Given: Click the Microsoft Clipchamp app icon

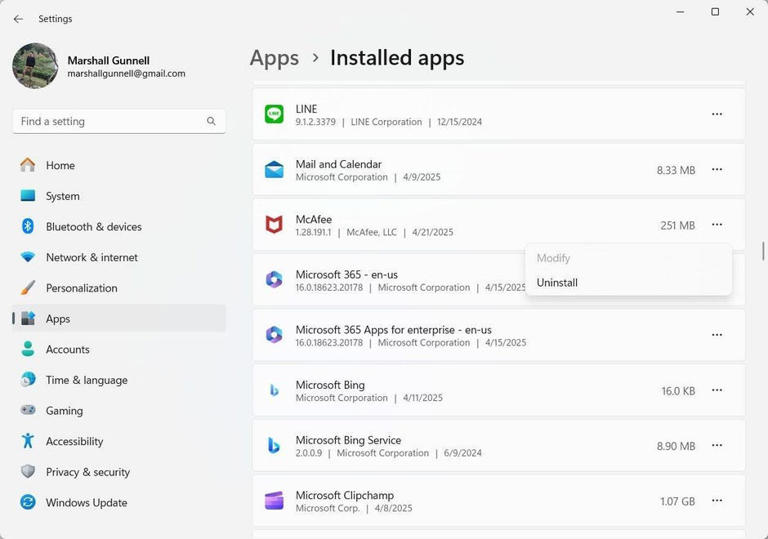Looking at the screenshot, I should coord(273,501).
